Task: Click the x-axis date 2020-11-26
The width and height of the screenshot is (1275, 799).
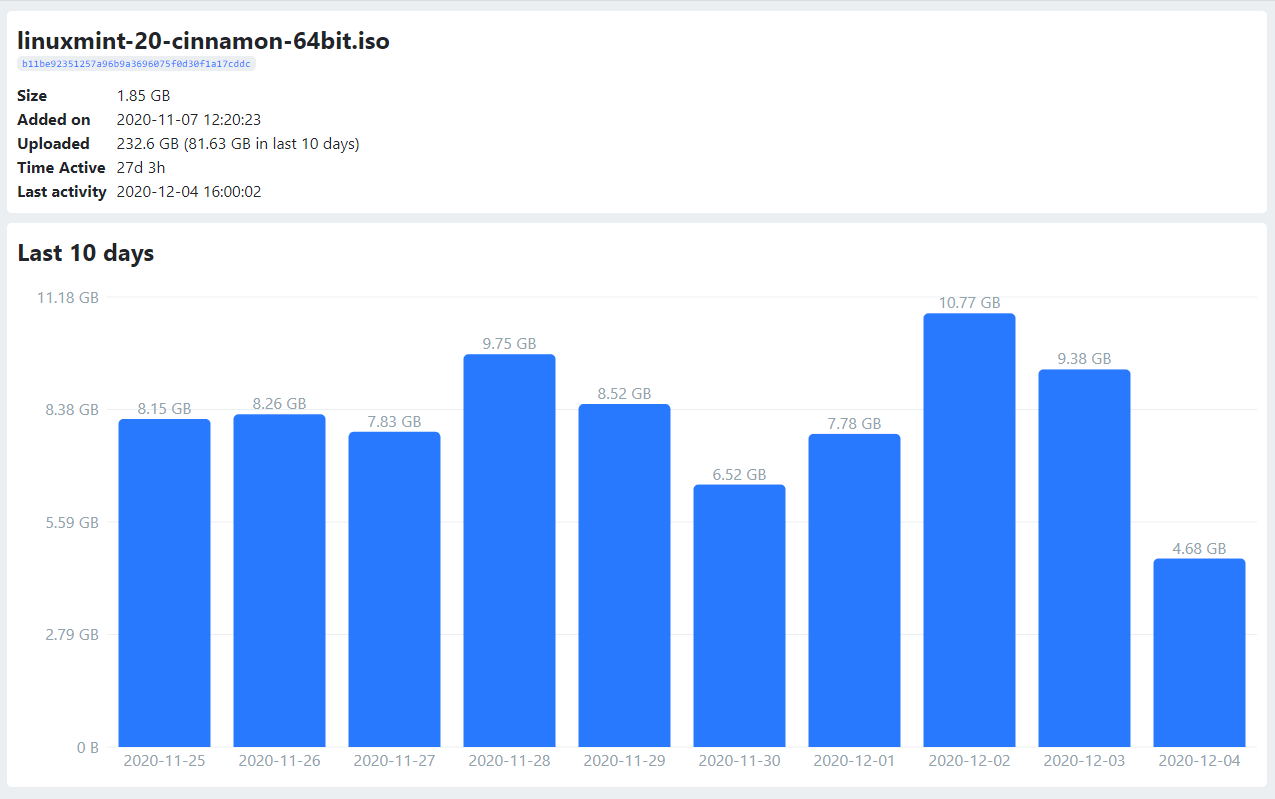Action: click(x=279, y=760)
